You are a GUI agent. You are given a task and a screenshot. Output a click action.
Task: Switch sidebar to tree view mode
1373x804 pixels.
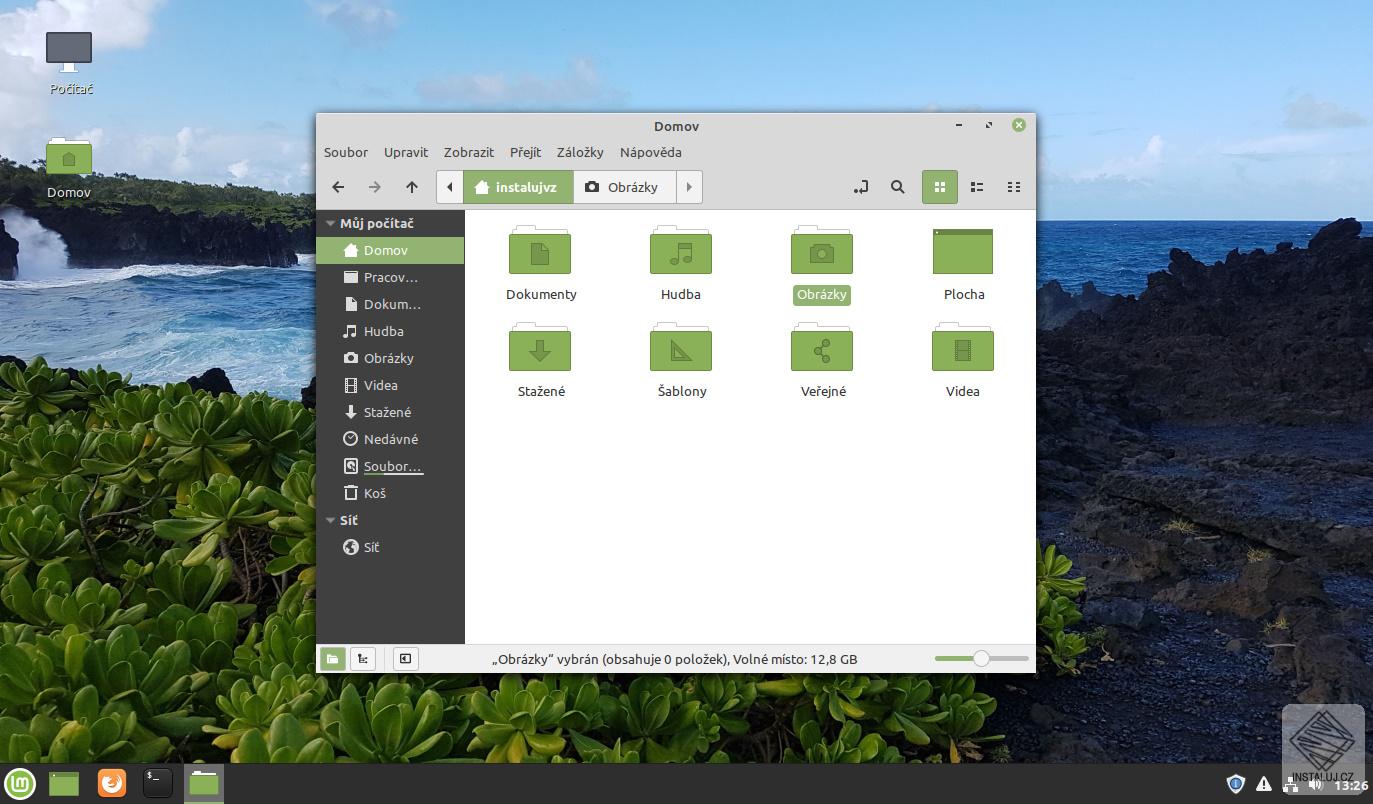pos(362,659)
